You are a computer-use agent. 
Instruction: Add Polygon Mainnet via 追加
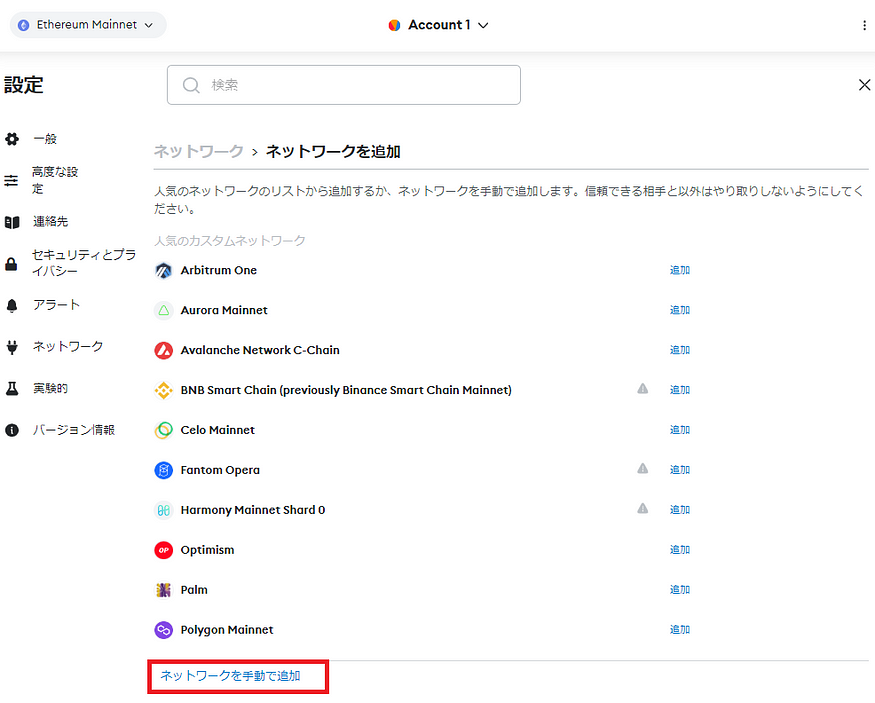(x=680, y=629)
